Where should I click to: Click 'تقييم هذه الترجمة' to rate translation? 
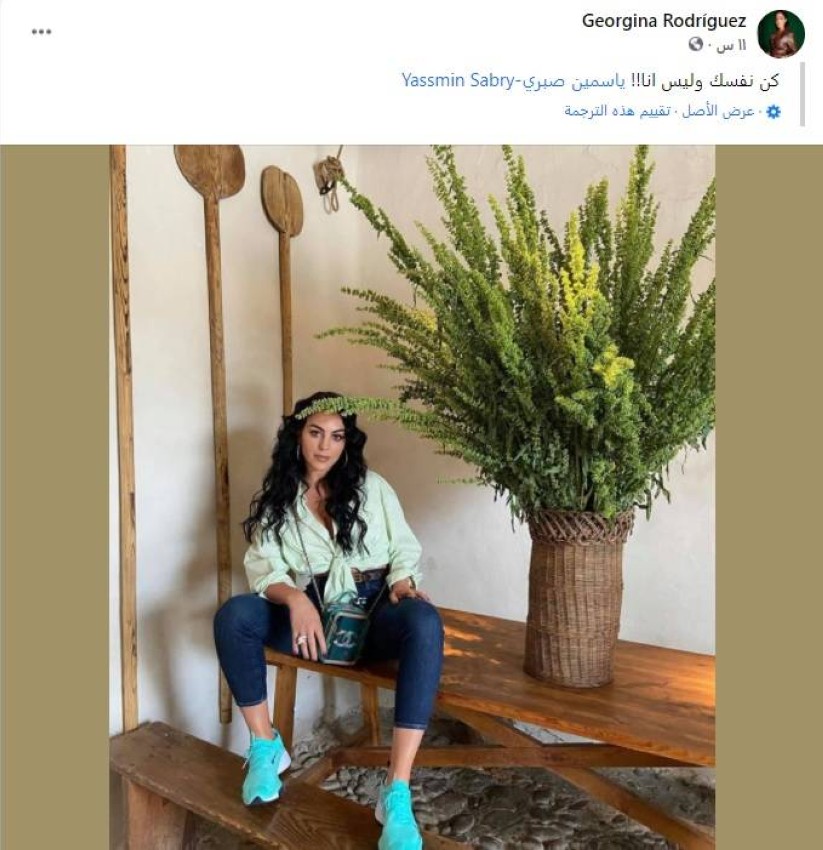click(616, 112)
